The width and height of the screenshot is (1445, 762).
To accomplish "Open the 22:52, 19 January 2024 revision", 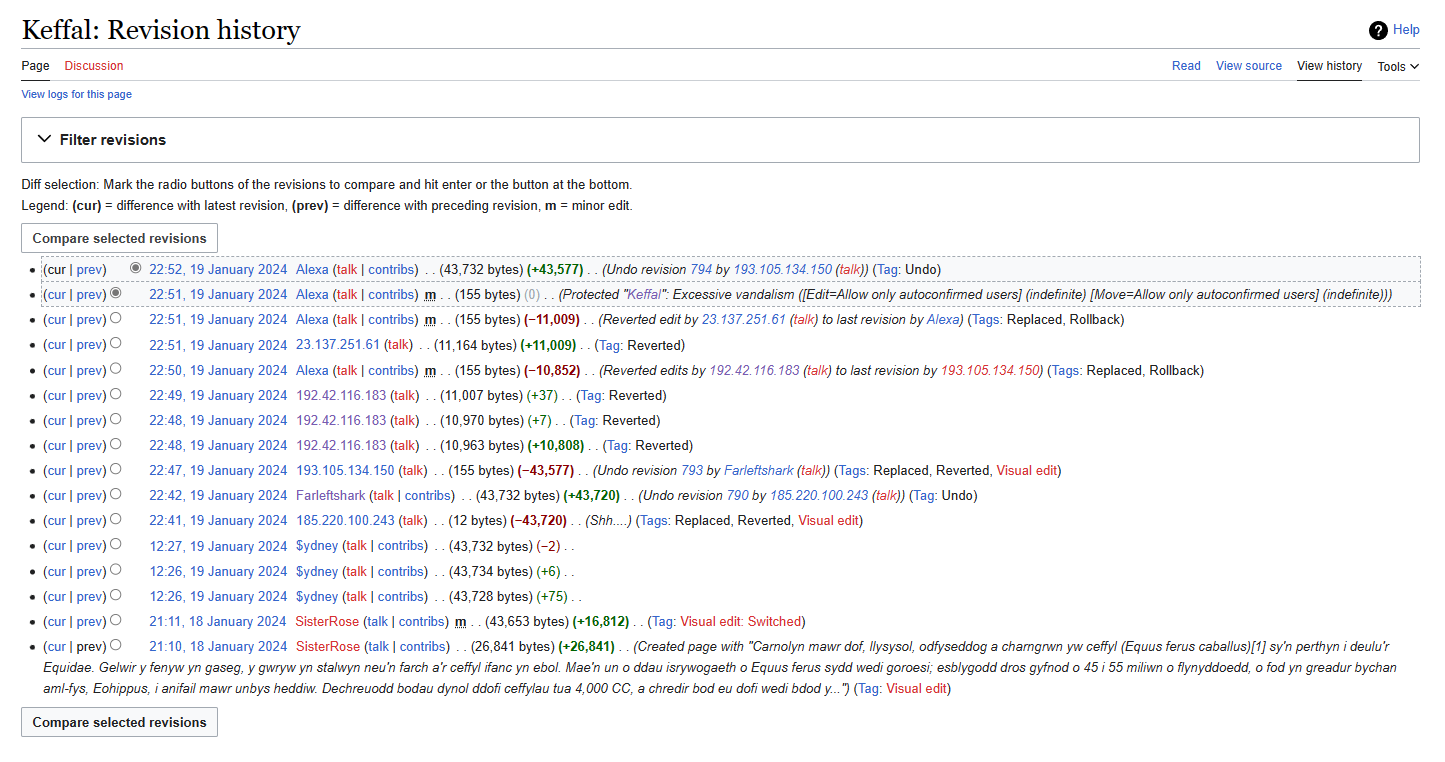I will [218, 270].
